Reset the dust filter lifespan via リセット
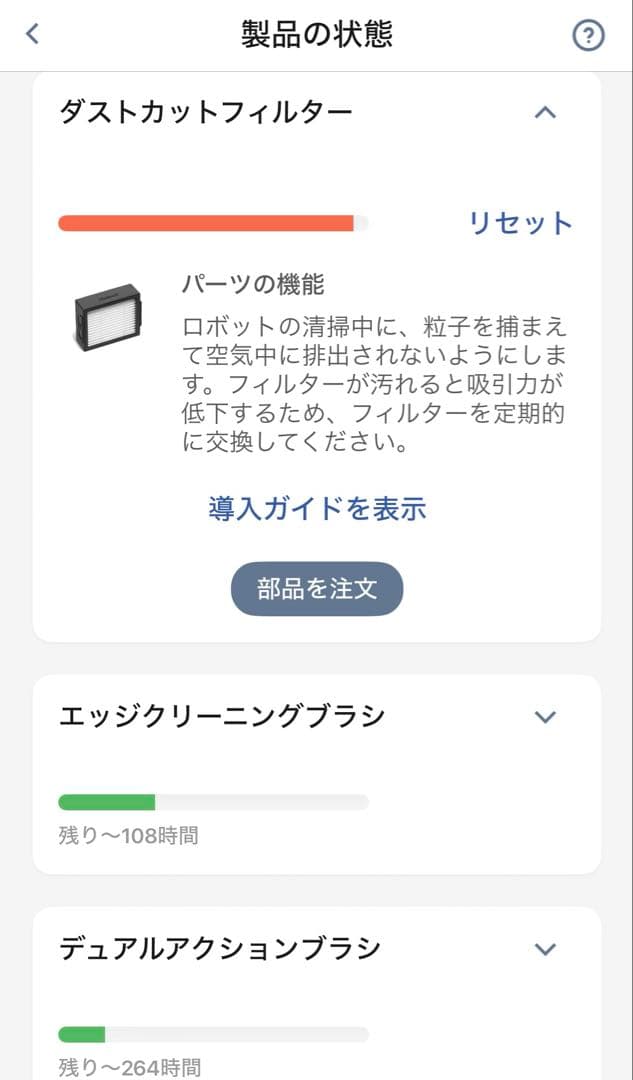Viewport: 633px width, 1080px height. pos(519,223)
